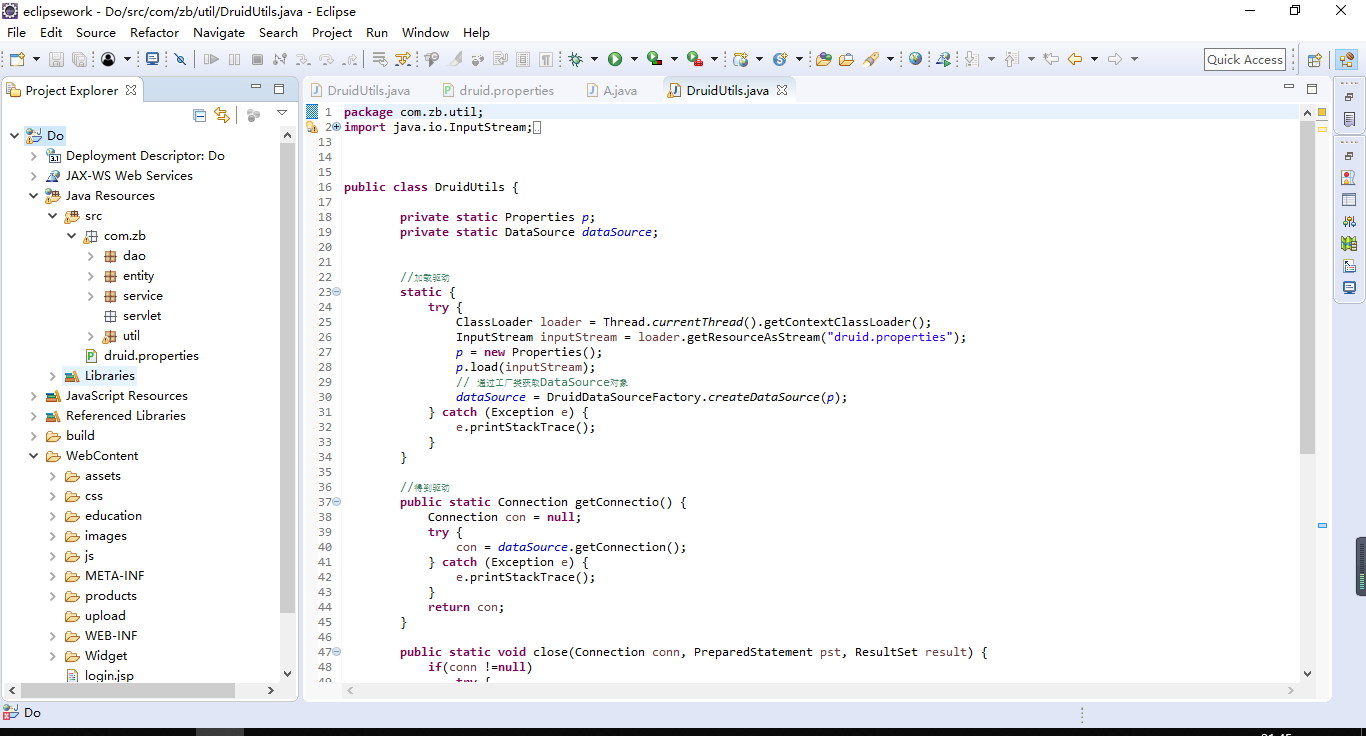Image resolution: width=1366 pixels, height=736 pixels.
Task: Click the New file toolbar icon
Action: pyautogui.click(x=17, y=60)
